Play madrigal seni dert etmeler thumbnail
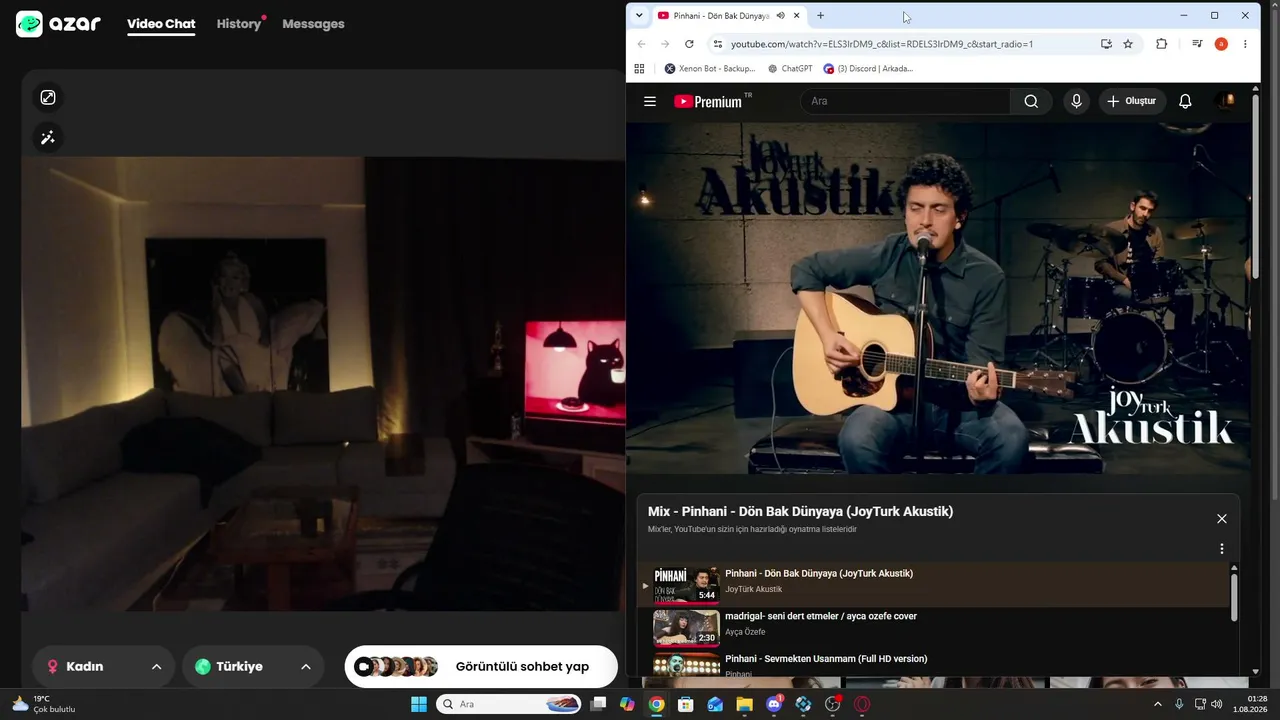This screenshot has height=720, width=1280. pos(686,628)
